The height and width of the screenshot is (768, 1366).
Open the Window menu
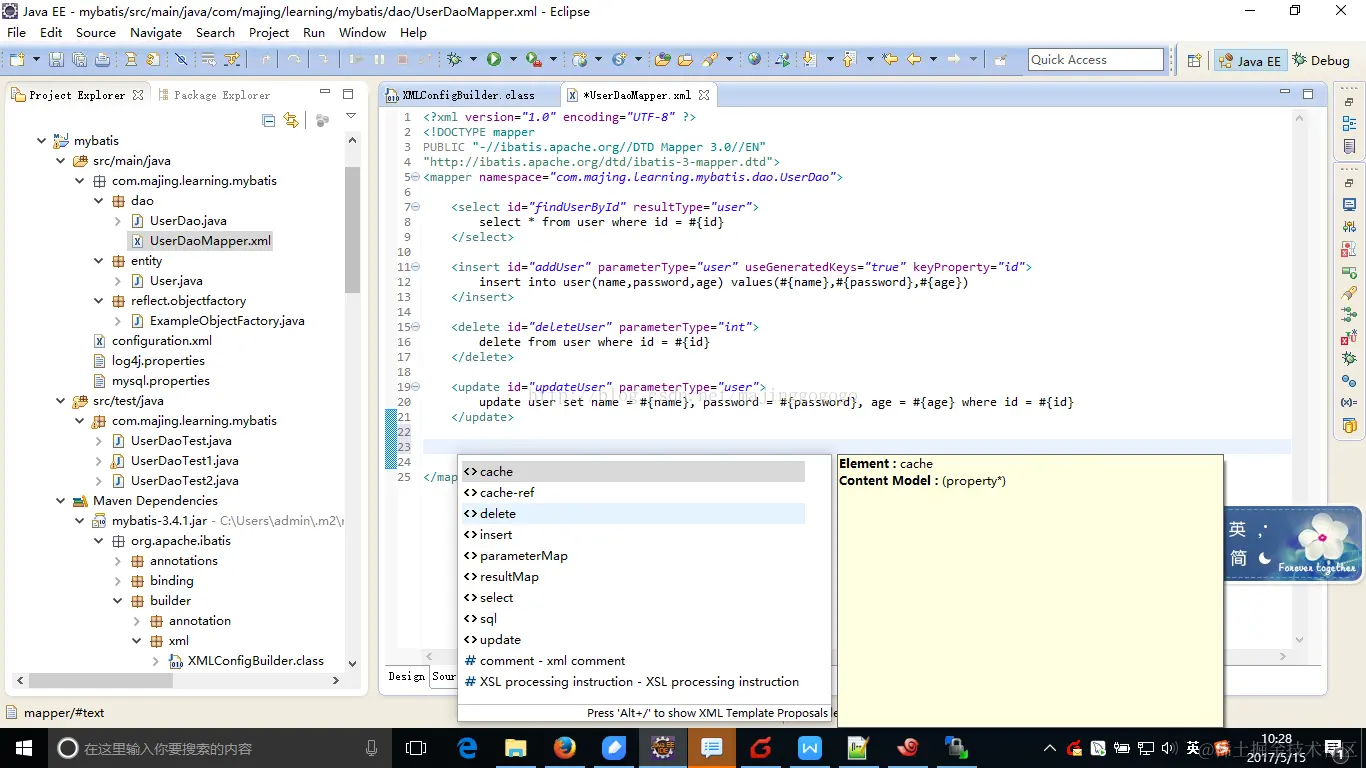362,32
